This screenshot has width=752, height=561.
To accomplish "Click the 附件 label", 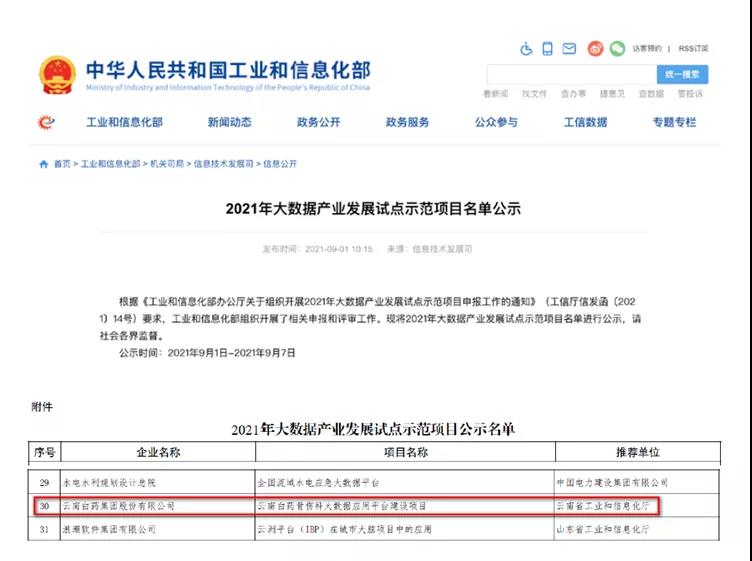I will click(42, 407).
